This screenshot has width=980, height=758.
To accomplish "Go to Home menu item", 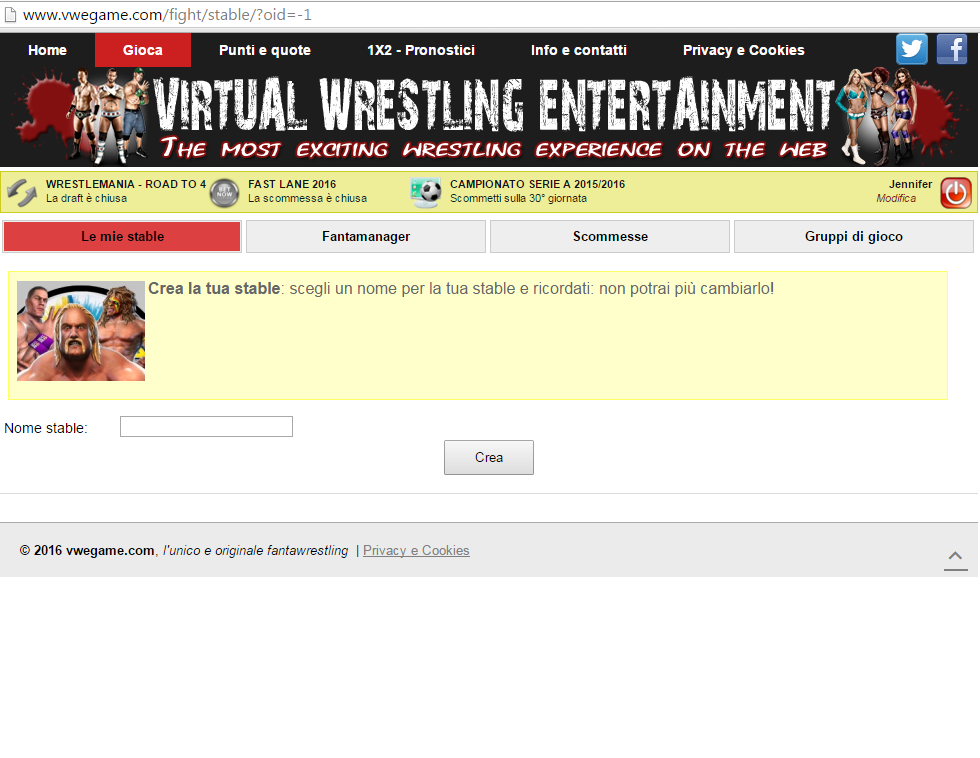I will [48, 50].
